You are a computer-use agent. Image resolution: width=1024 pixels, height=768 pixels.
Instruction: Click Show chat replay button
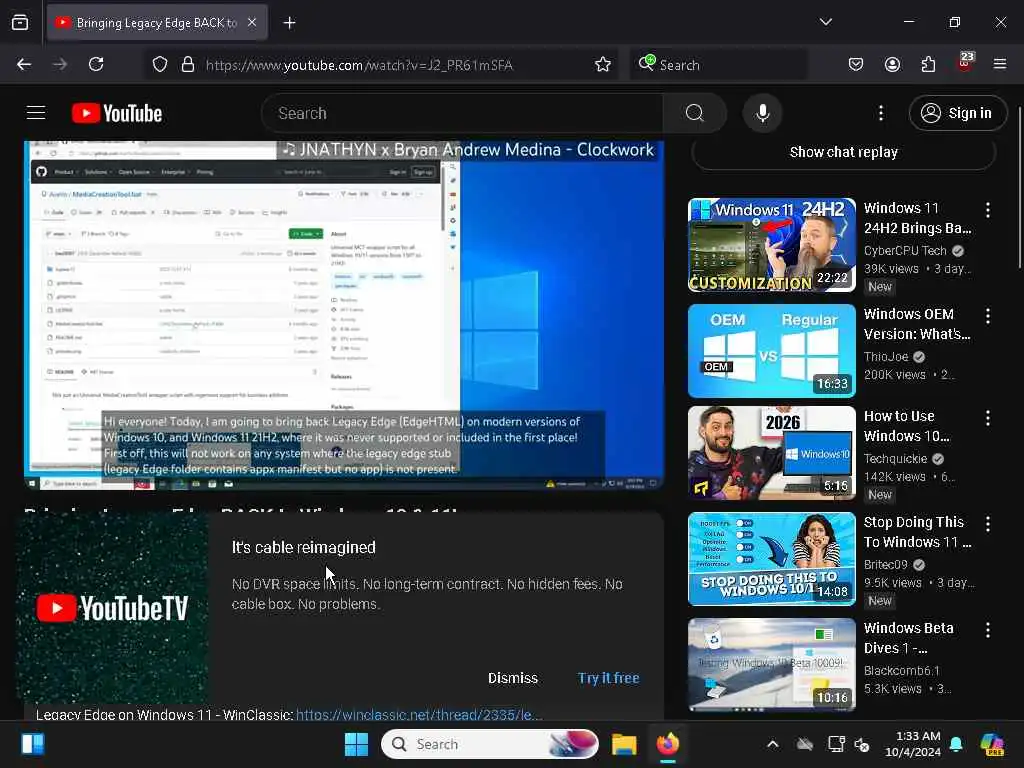click(844, 153)
